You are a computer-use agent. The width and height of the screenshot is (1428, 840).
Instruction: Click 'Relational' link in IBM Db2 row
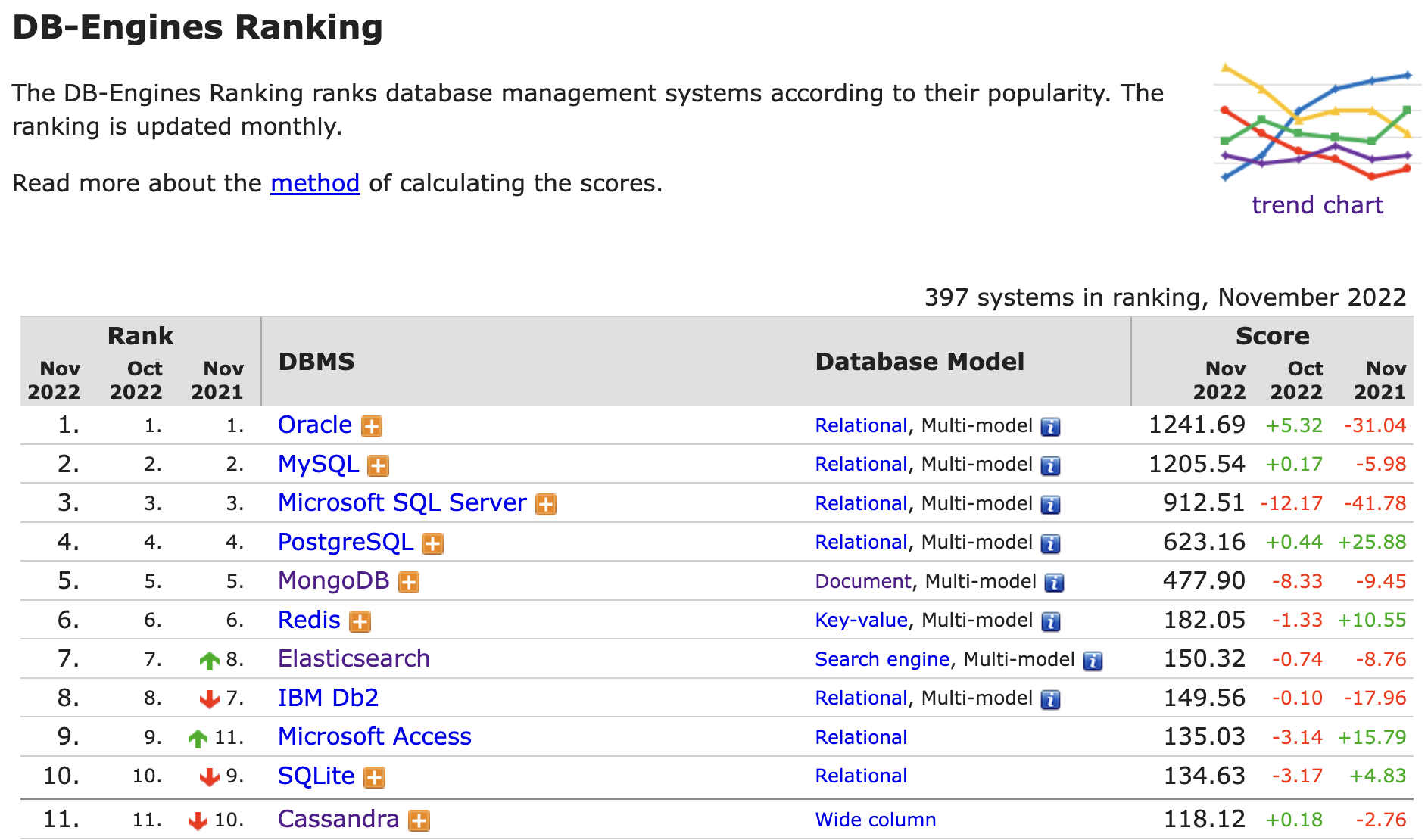(861, 698)
